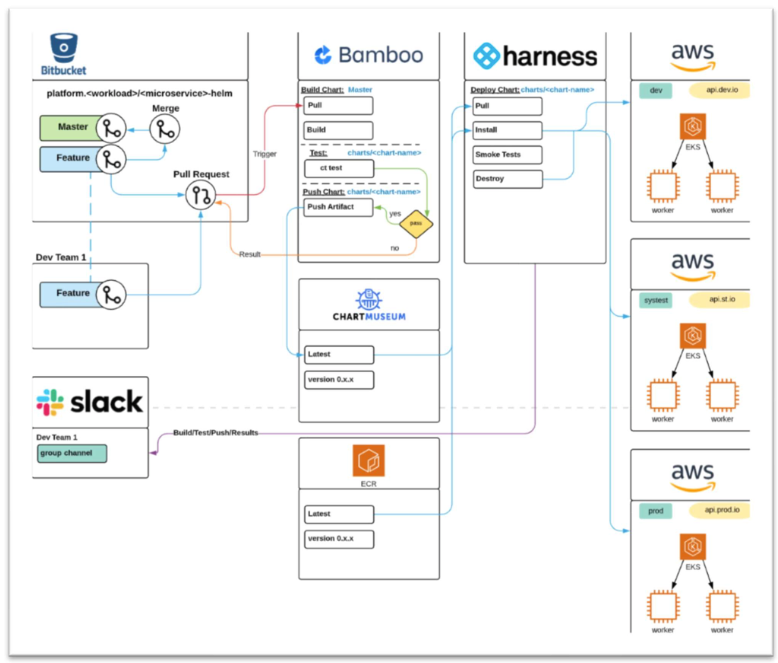The image size is (778, 663).
Task: Click the Dev Team 1 label under Slack
Action: [57, 437]
